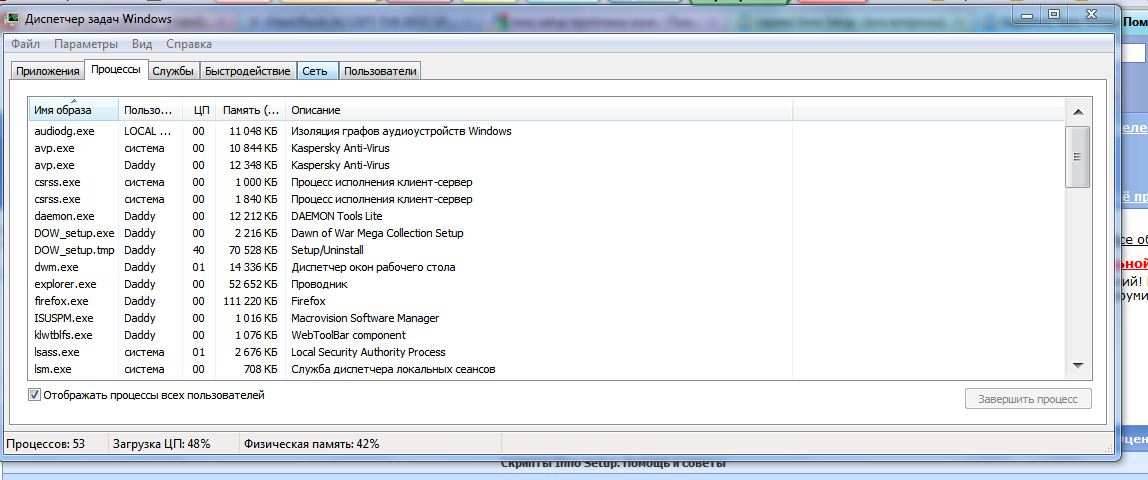This screenshot has width=1148, height=480.
Task: Select the explorer.exe process row
Action: (x=65, y=284)
